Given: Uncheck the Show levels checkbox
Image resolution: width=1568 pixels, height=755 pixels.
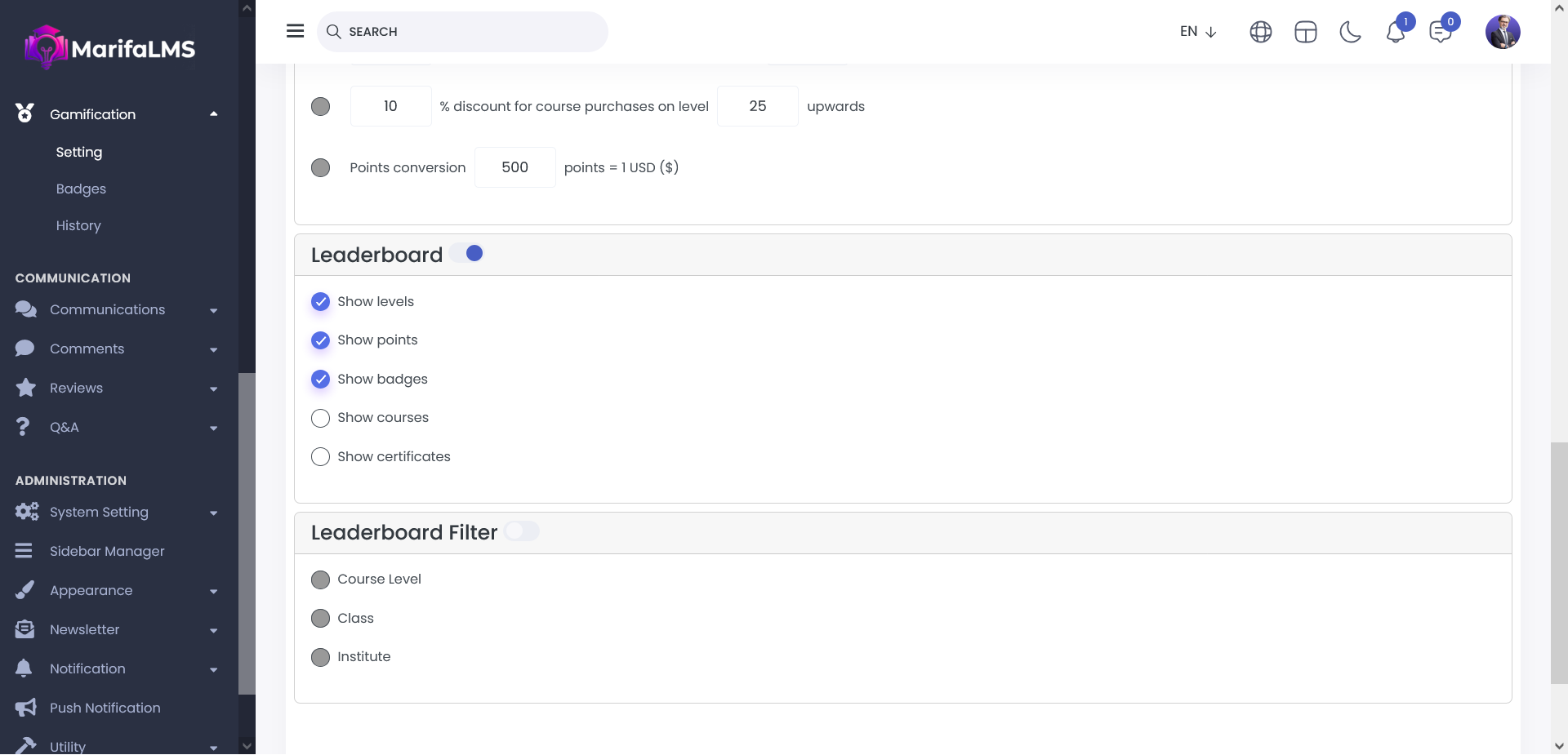Looking at the screenshot, I should [320, 302].
